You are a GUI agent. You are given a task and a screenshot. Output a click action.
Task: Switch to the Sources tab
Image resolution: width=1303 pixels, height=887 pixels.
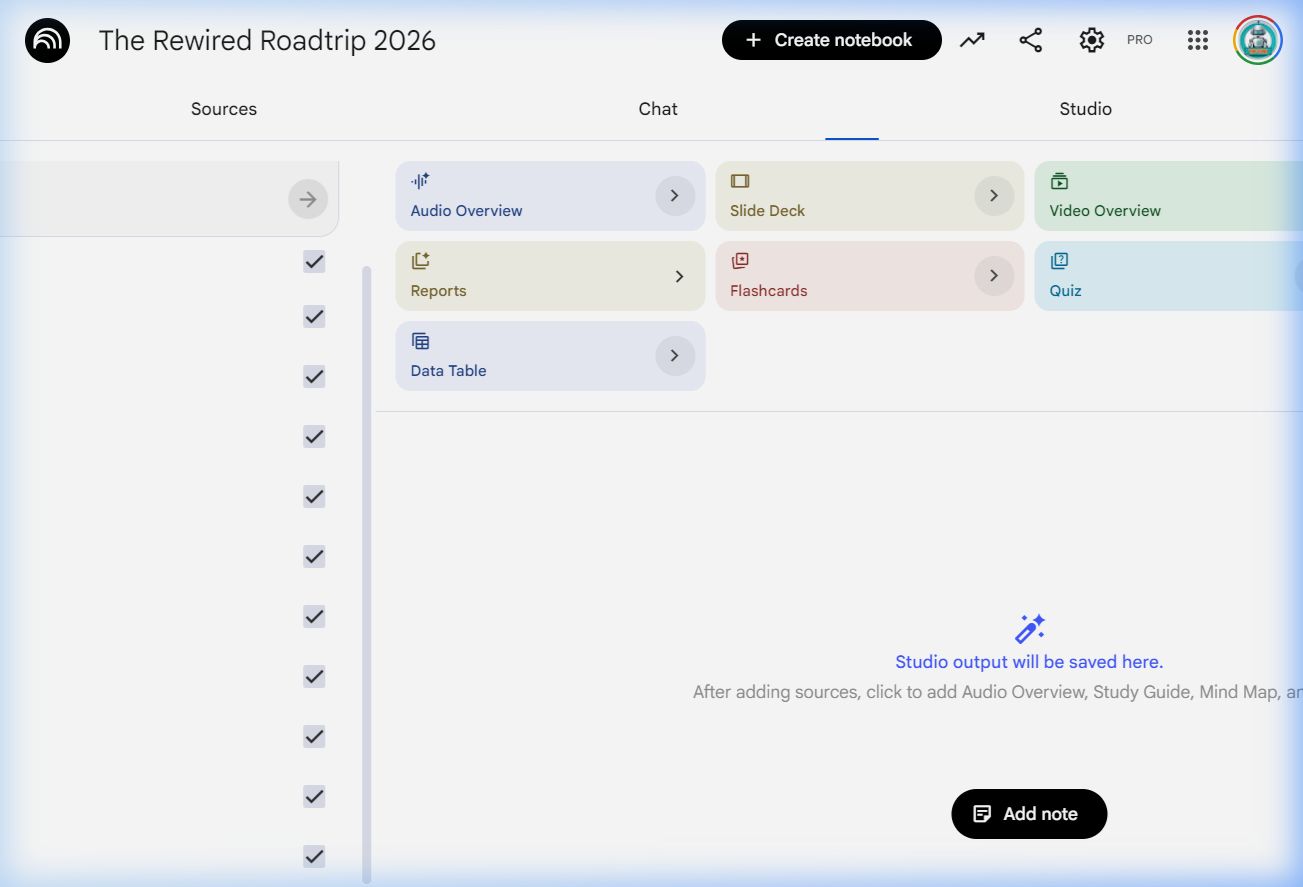tap(224, 109)
